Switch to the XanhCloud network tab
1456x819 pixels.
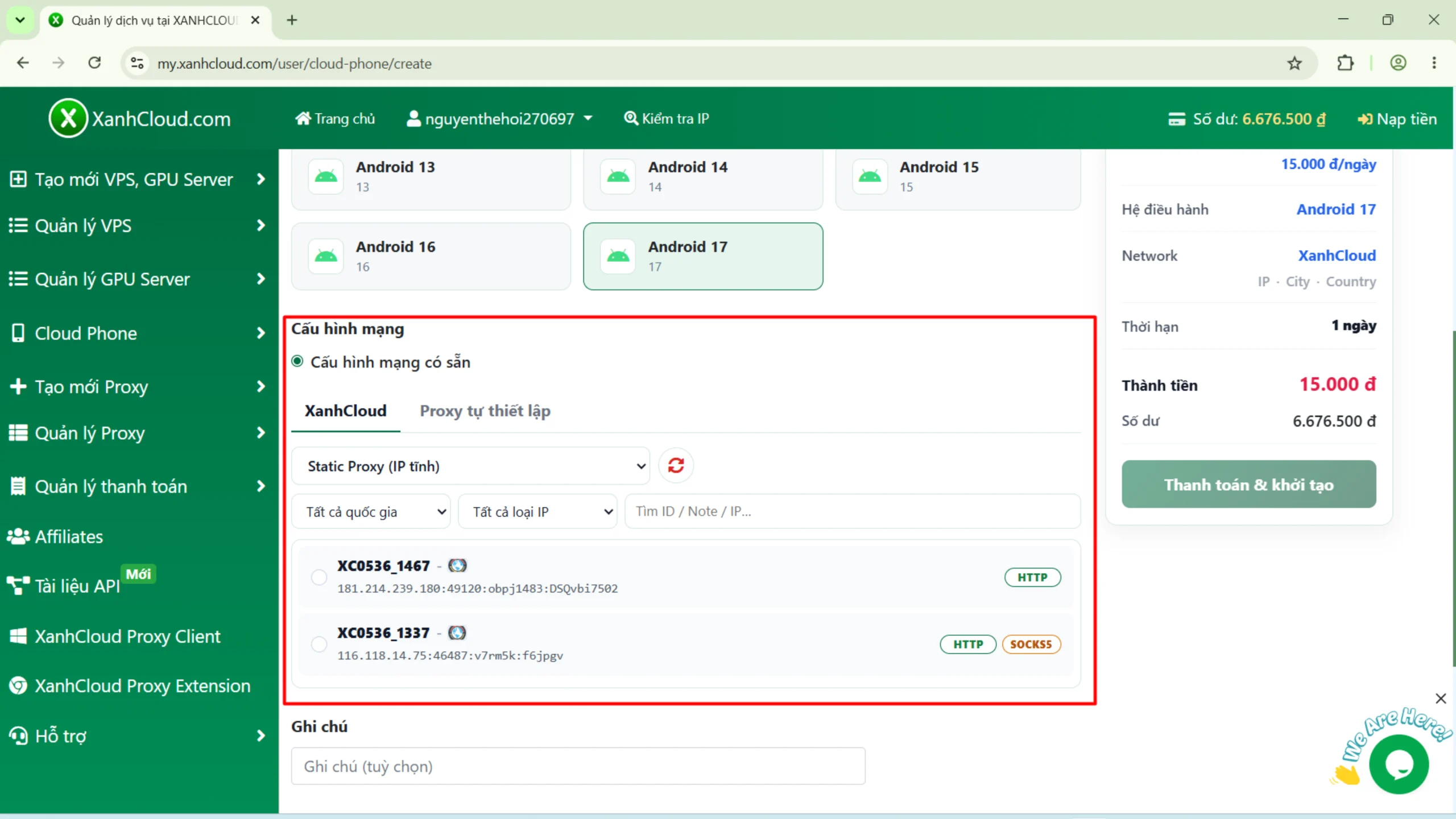click(x=346, y=411)
